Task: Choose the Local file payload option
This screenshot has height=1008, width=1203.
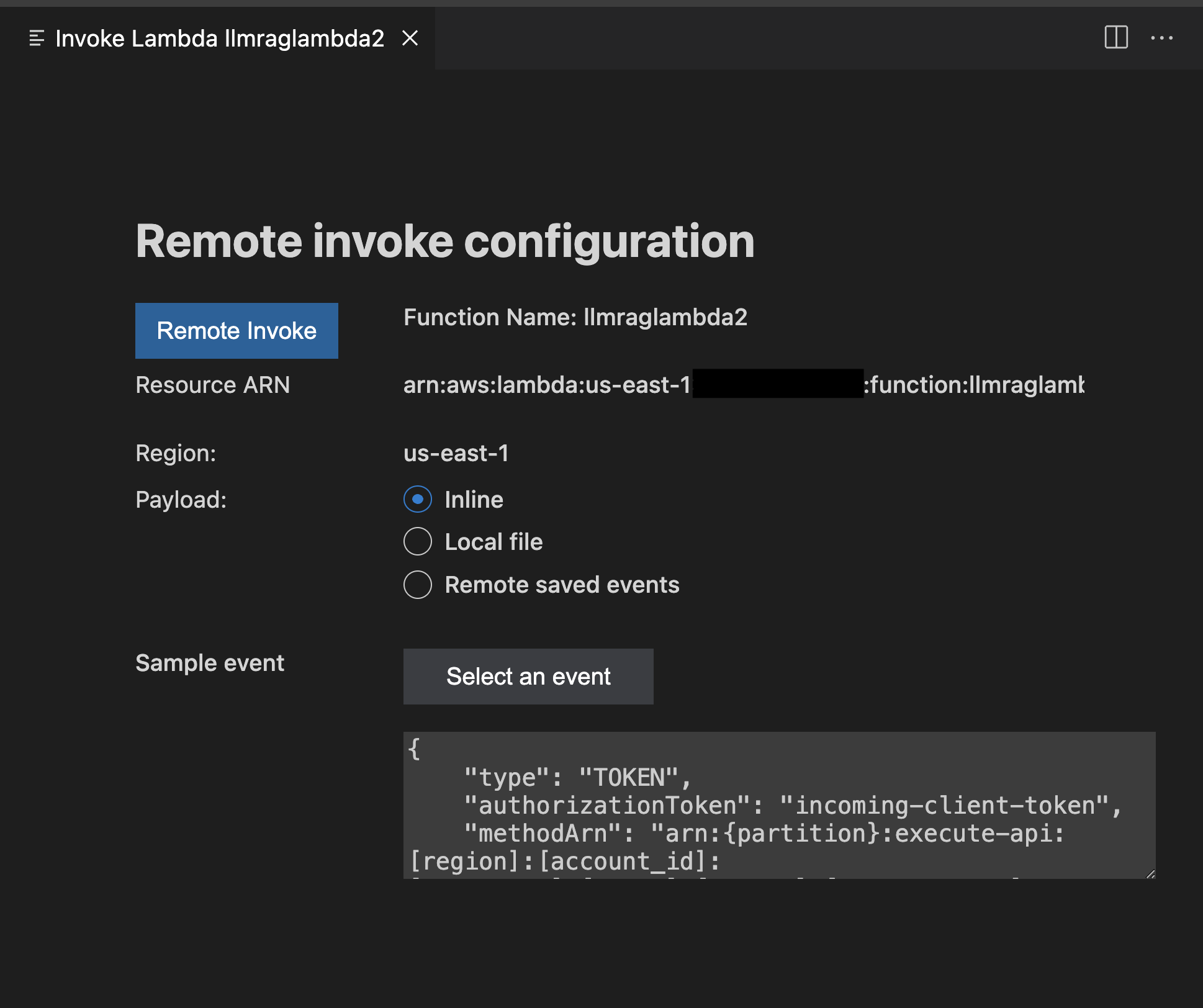Action: point(418,542)
